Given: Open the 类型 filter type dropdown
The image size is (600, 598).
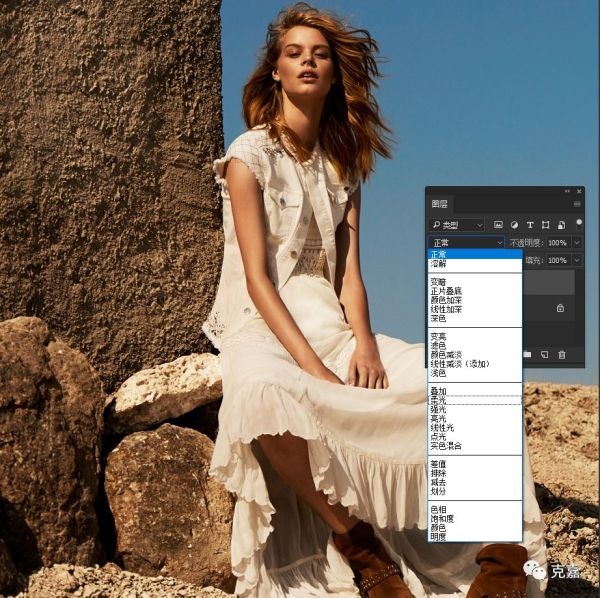Looking at the screenshot, I should 456,225.
